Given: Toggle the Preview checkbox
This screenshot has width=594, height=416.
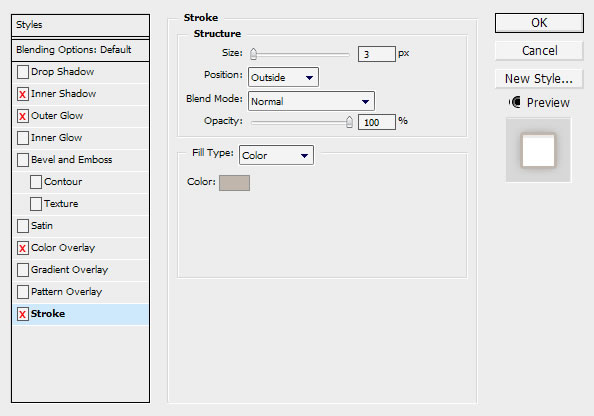Looking at the screenshot, I should tap(515, 102).
